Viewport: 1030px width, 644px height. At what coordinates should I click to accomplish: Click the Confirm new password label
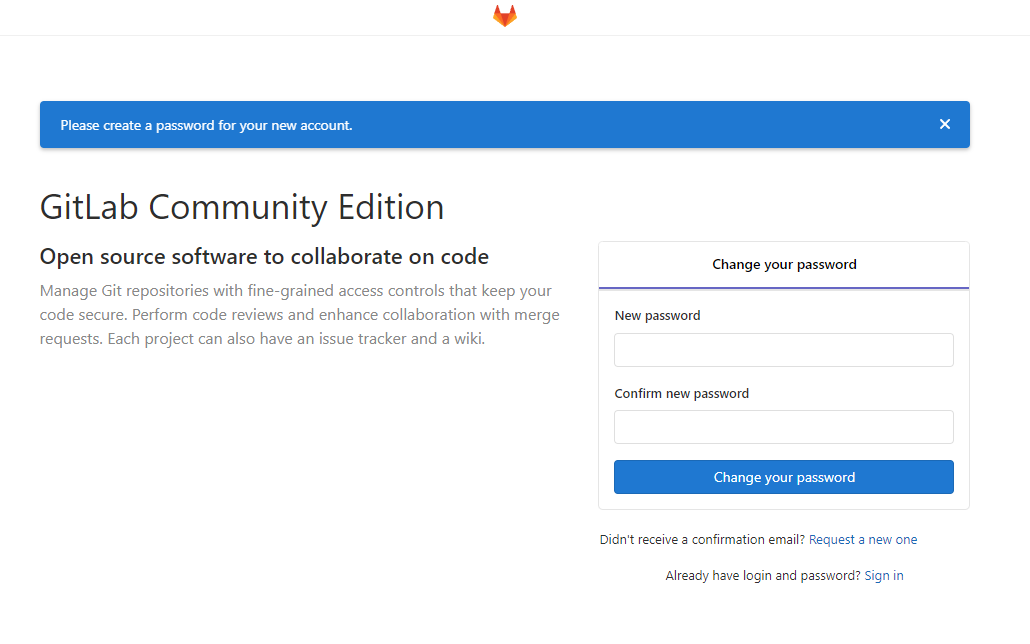681,394
